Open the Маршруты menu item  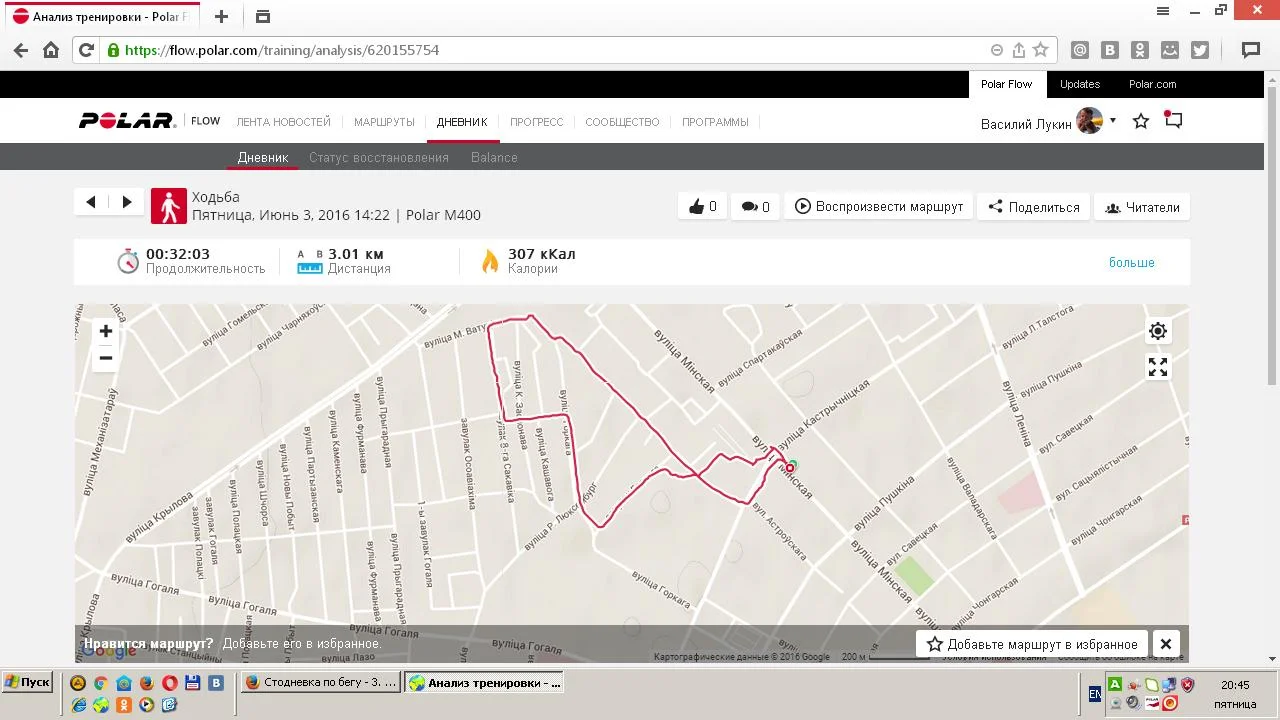point(384,122)
